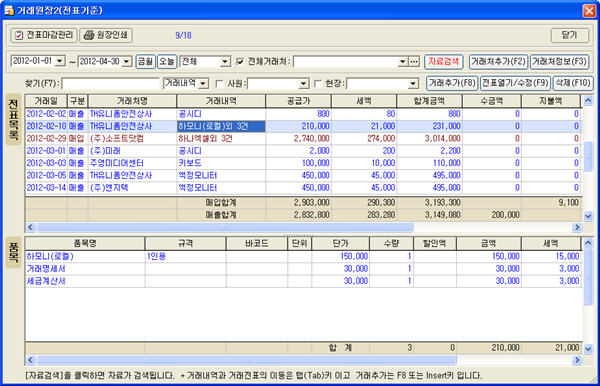Screen dimensions: 600x386
Task: Select the 품목 side tab
Action: click(x=14, y=252)
